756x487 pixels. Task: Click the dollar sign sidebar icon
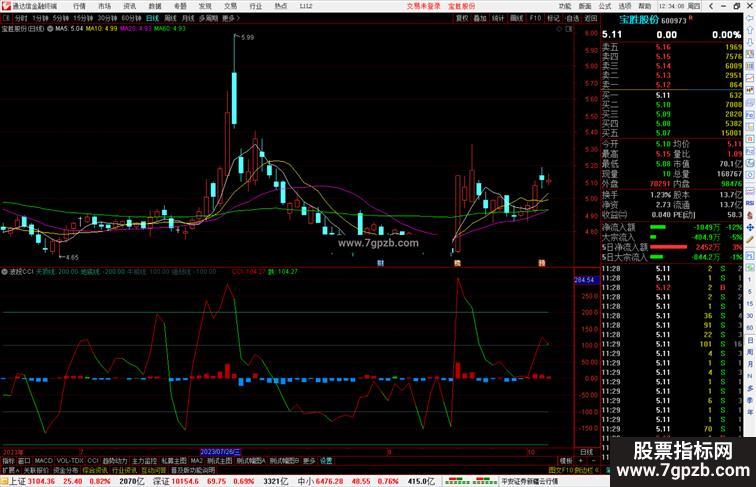point(750,216)
